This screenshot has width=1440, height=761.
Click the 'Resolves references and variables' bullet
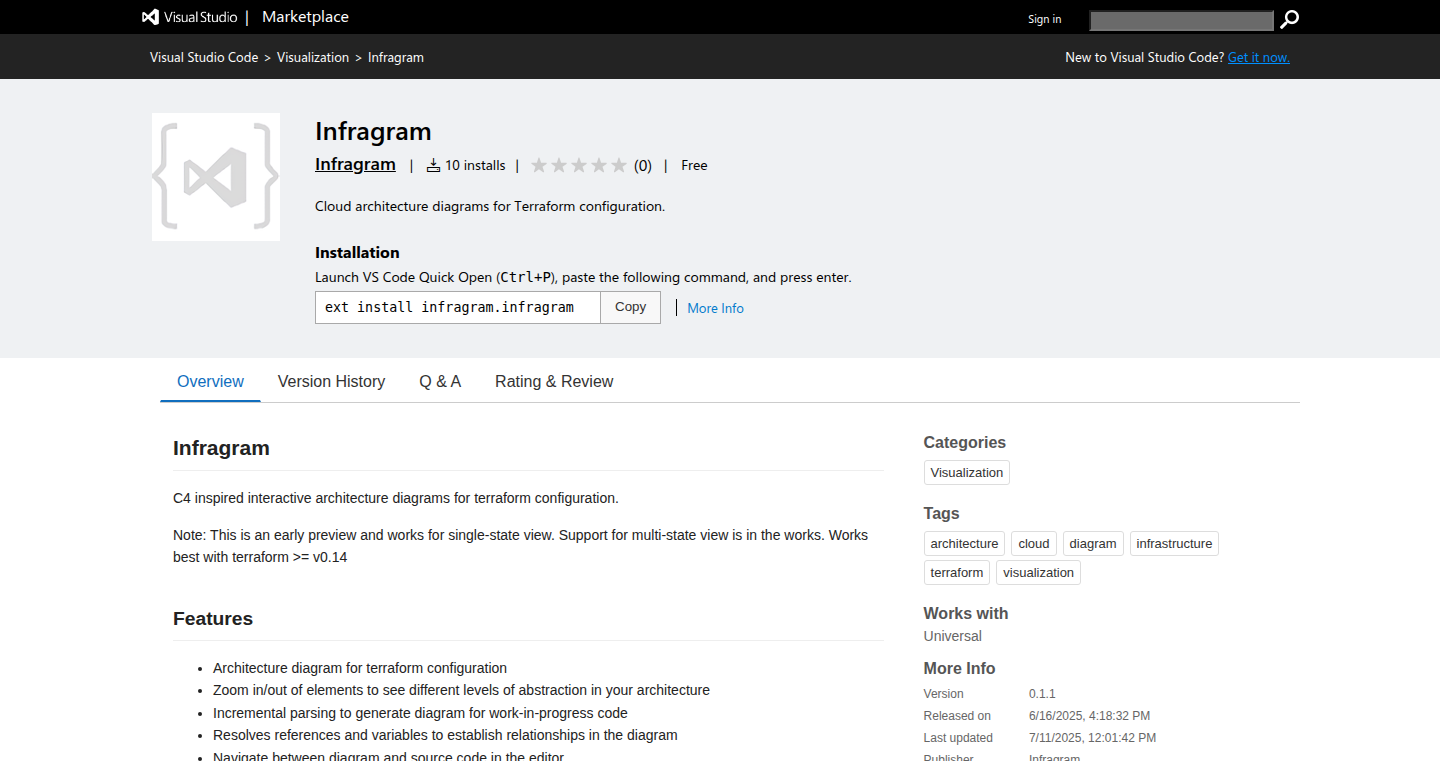pos(445,735)
